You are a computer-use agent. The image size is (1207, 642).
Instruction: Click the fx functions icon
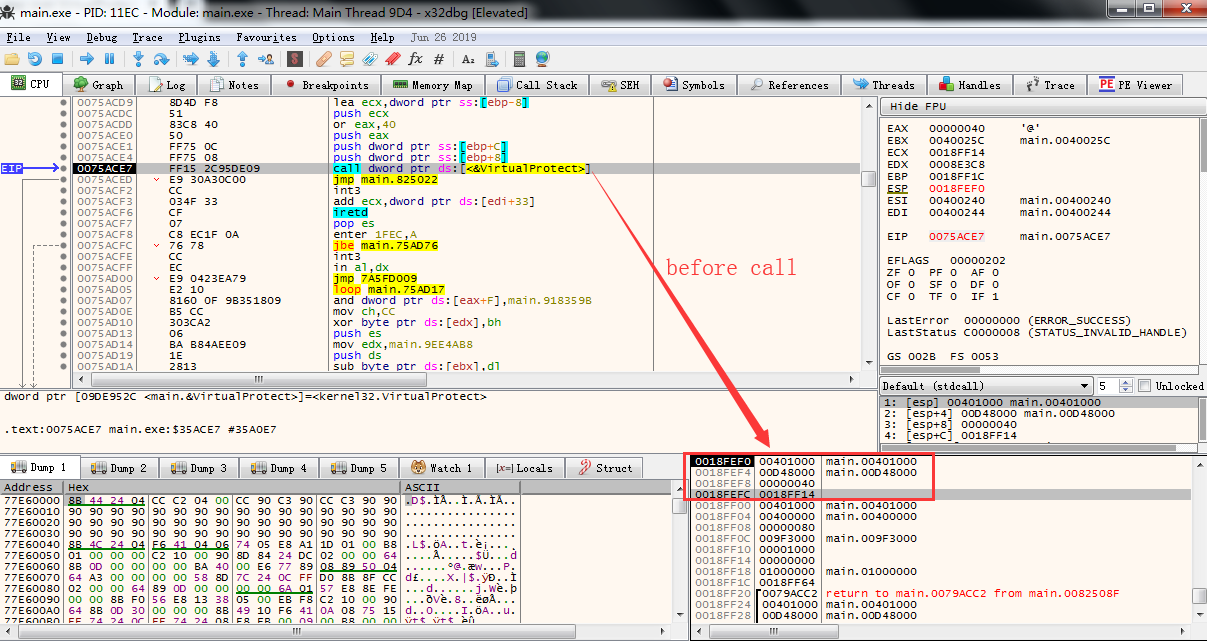click(416, 59)
